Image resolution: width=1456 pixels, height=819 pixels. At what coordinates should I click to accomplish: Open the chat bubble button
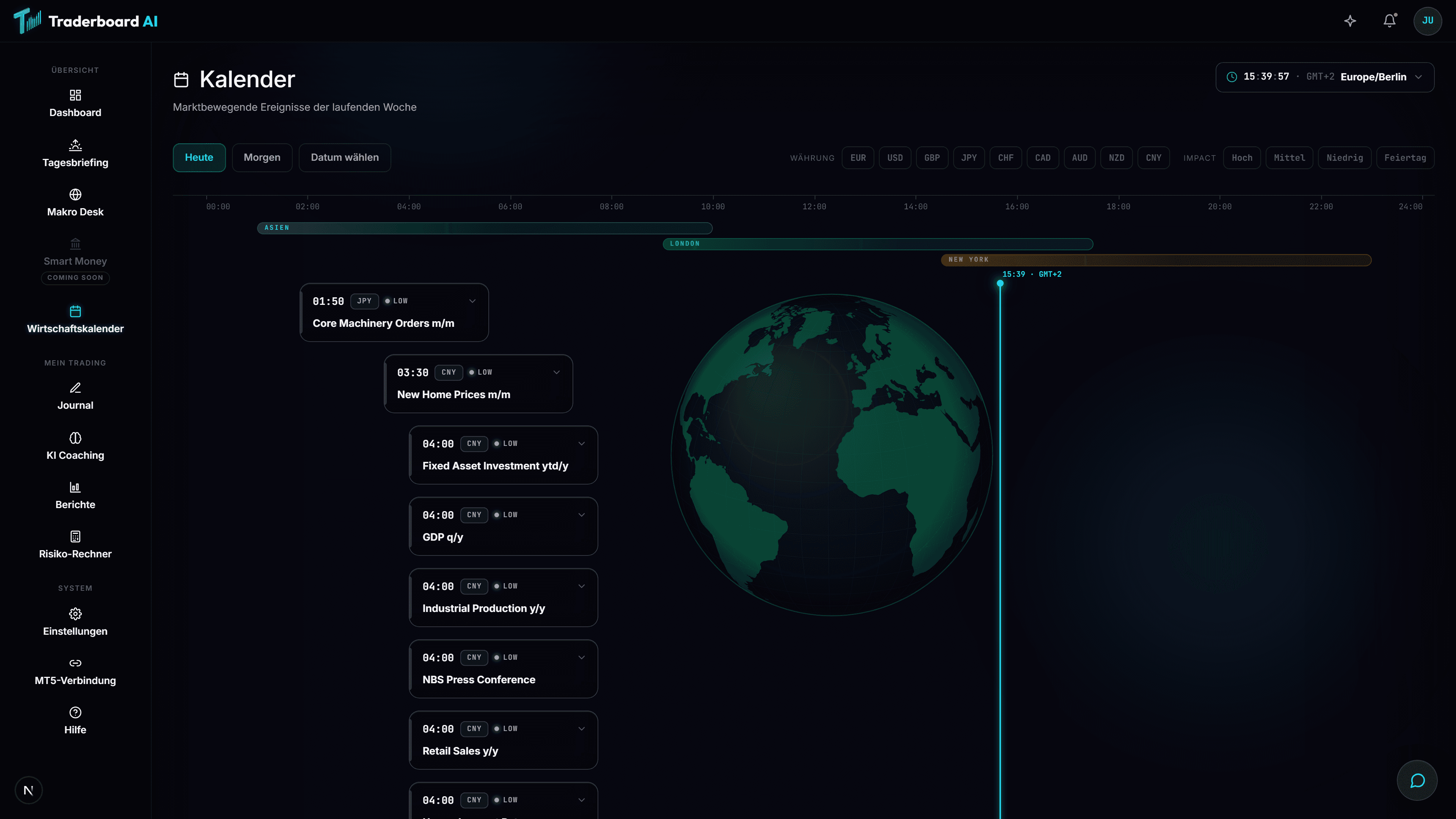1417,781
